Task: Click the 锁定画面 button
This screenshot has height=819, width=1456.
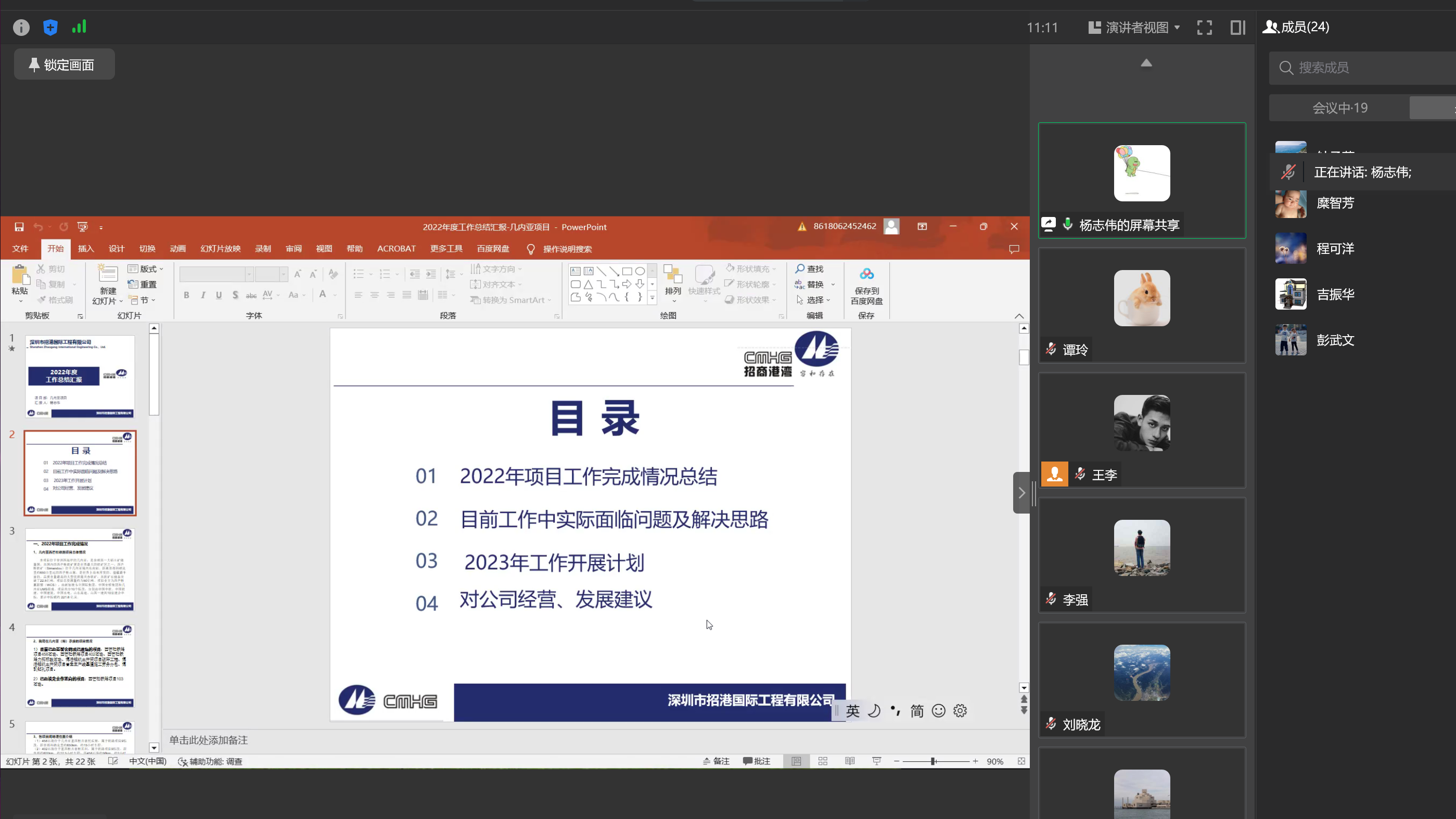Action: (65, 65)
